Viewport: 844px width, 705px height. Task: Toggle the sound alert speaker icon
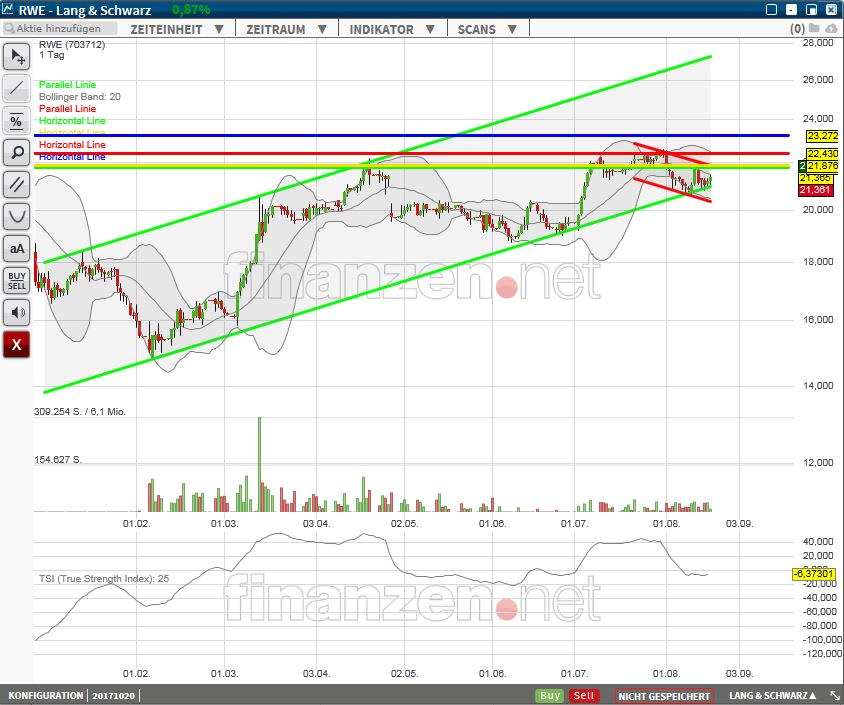coord(16,312)
